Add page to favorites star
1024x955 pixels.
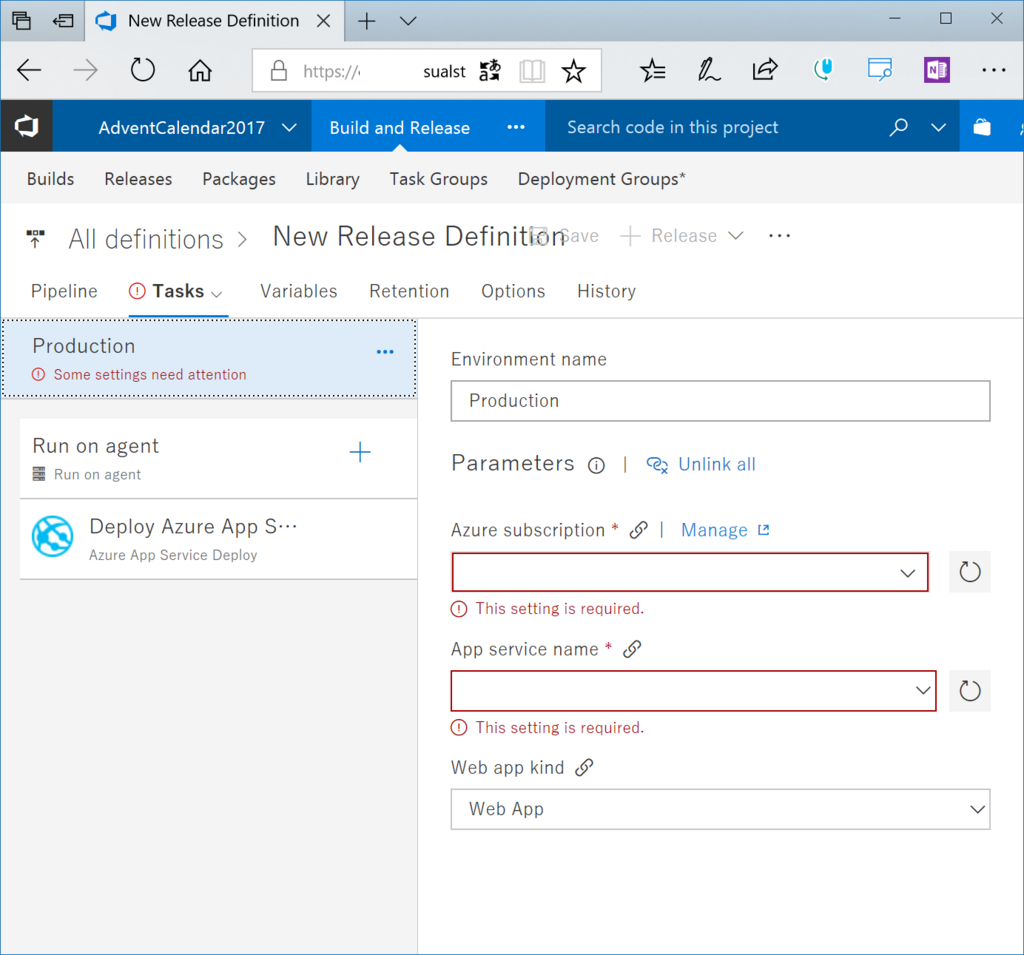click(x=573, y=71)
